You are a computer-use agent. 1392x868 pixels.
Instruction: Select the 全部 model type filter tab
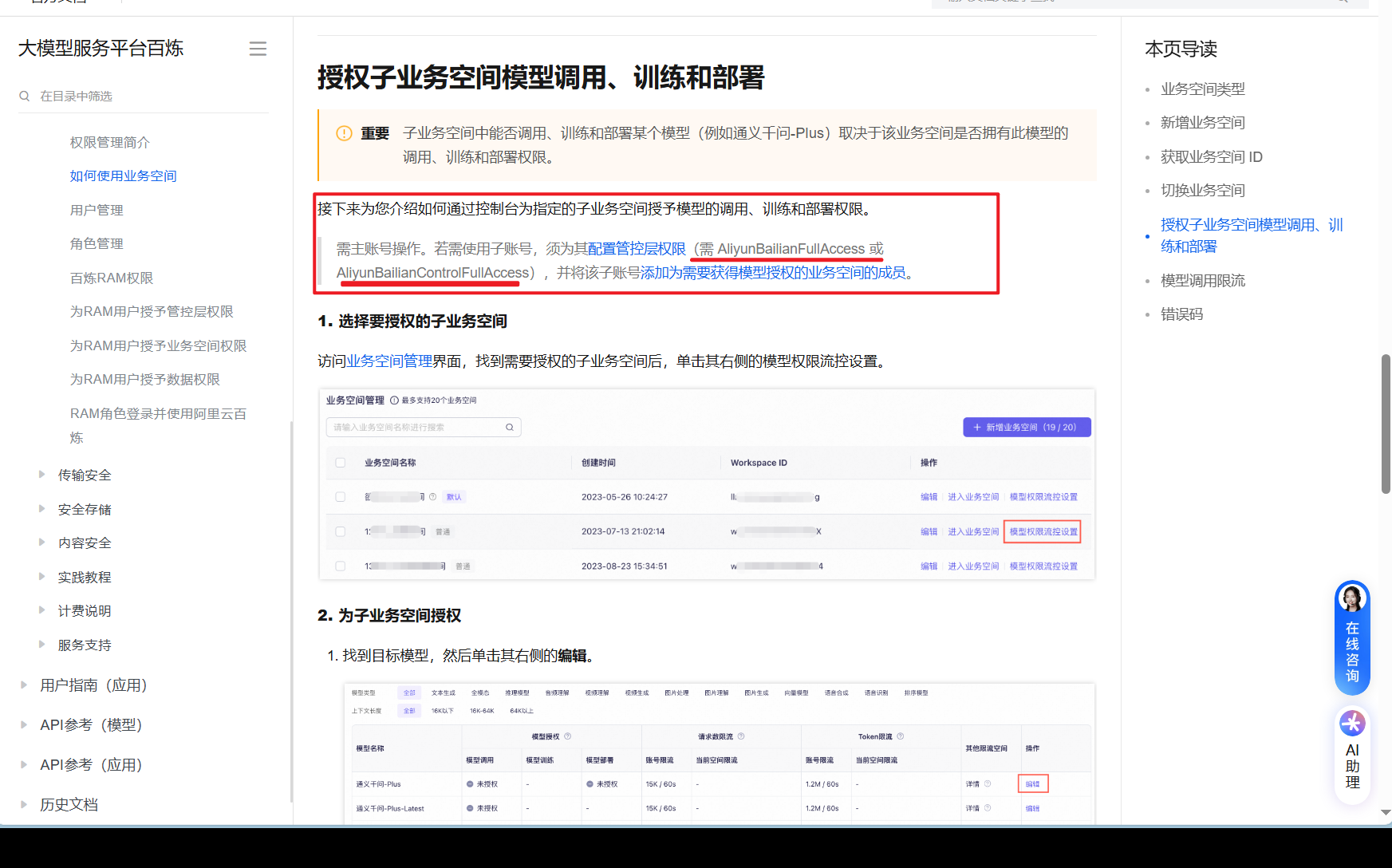tap(408, 692)
